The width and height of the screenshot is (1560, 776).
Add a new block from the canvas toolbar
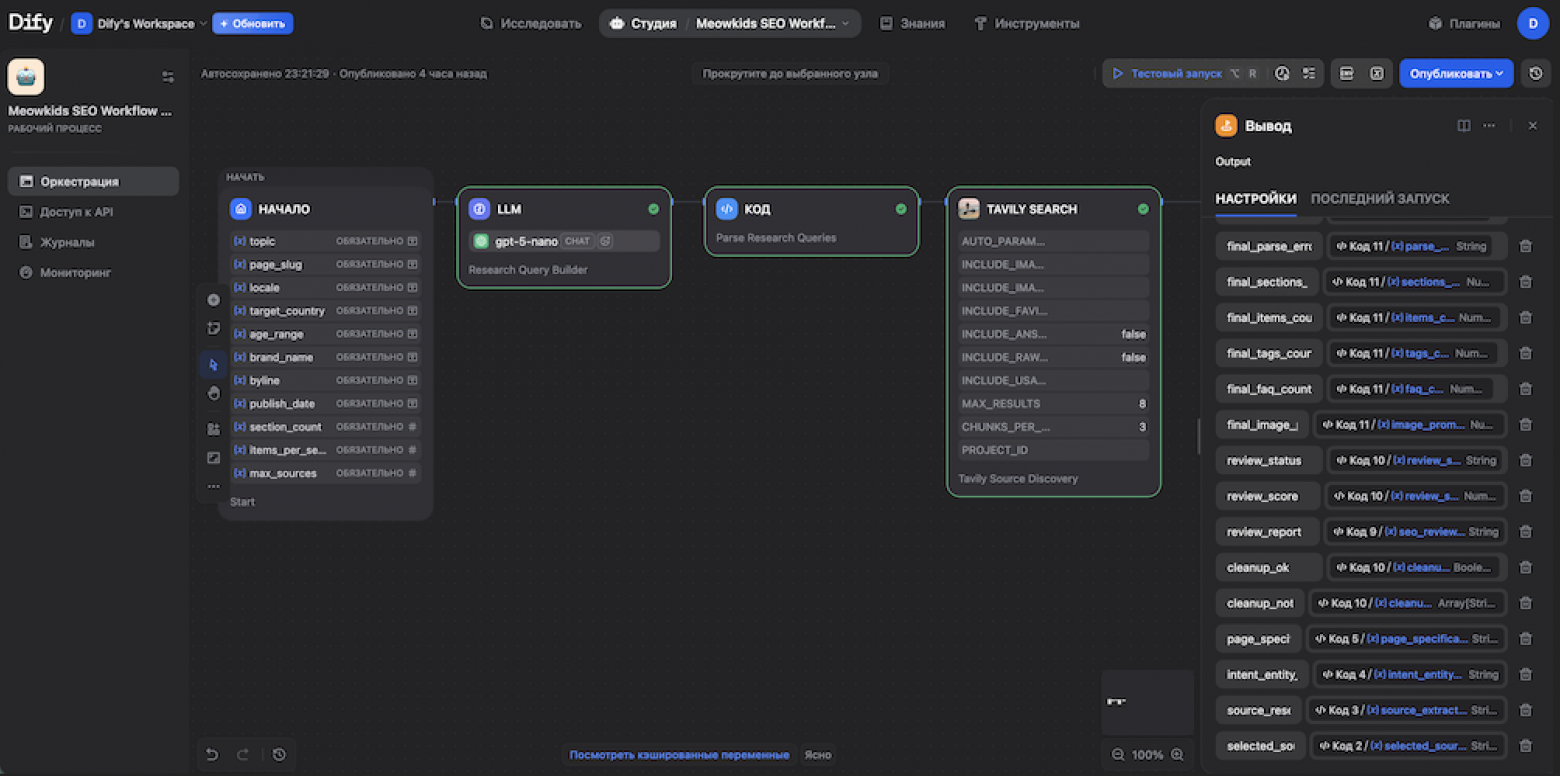[x=213, y=300]
